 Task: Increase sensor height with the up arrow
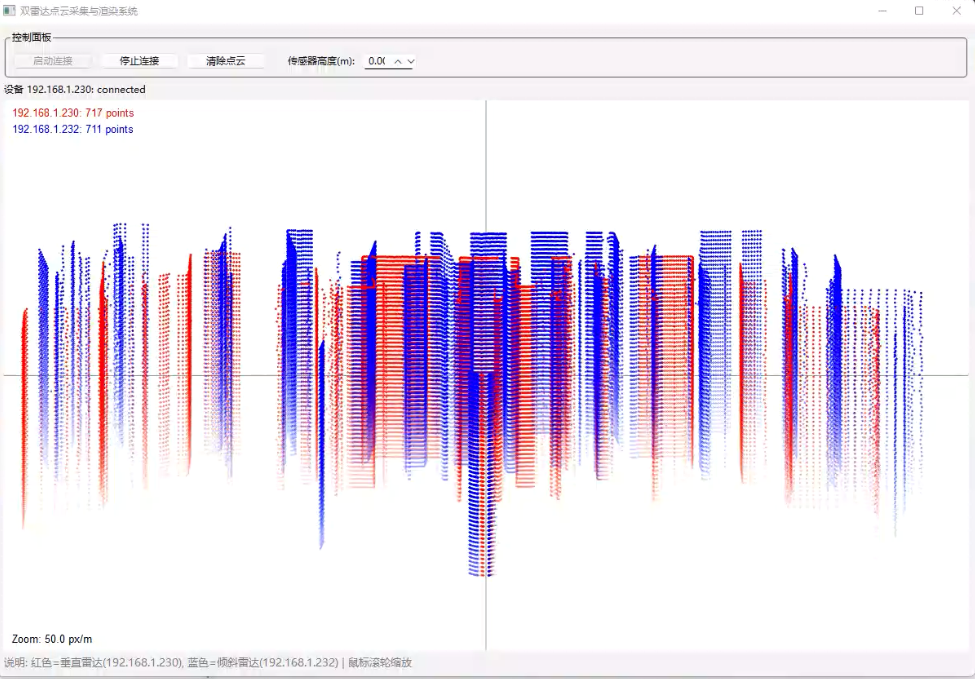(398, 61)
